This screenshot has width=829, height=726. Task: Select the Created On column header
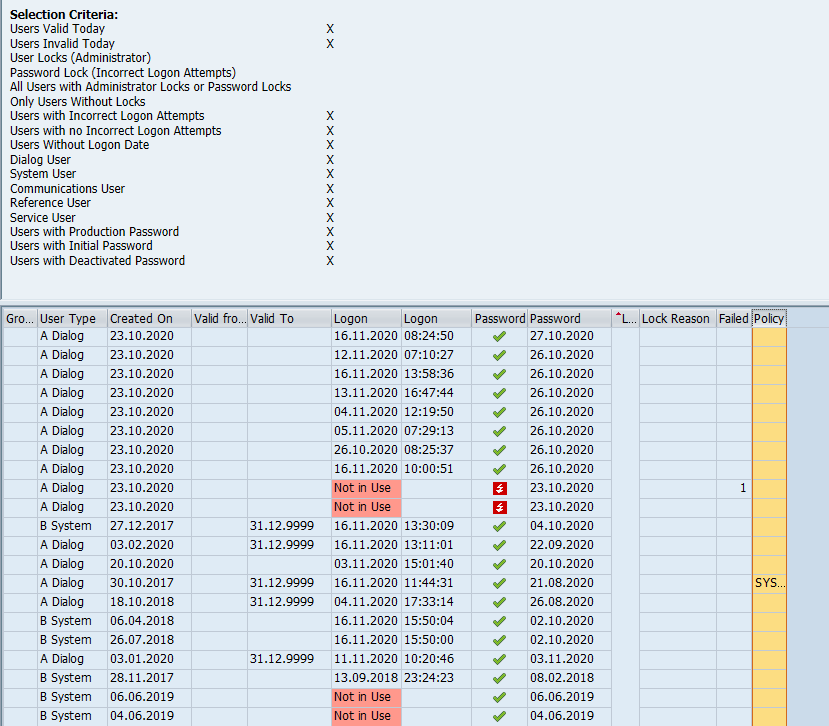click(140, 318)
